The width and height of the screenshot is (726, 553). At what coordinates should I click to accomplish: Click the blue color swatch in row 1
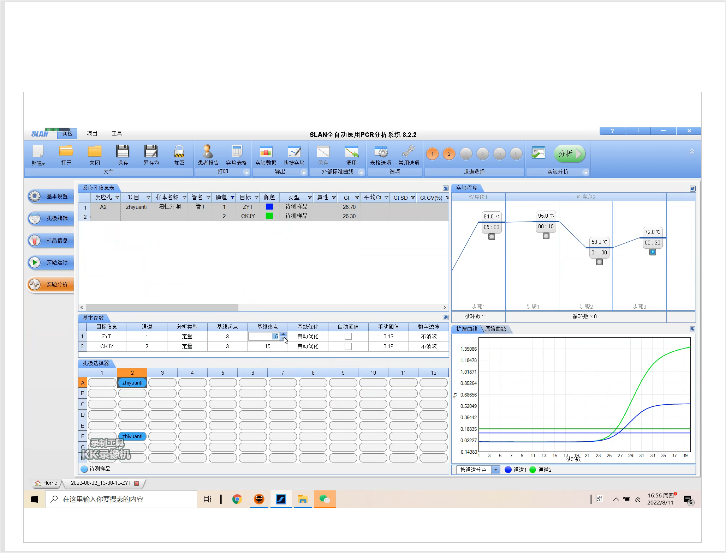[269, 207]
